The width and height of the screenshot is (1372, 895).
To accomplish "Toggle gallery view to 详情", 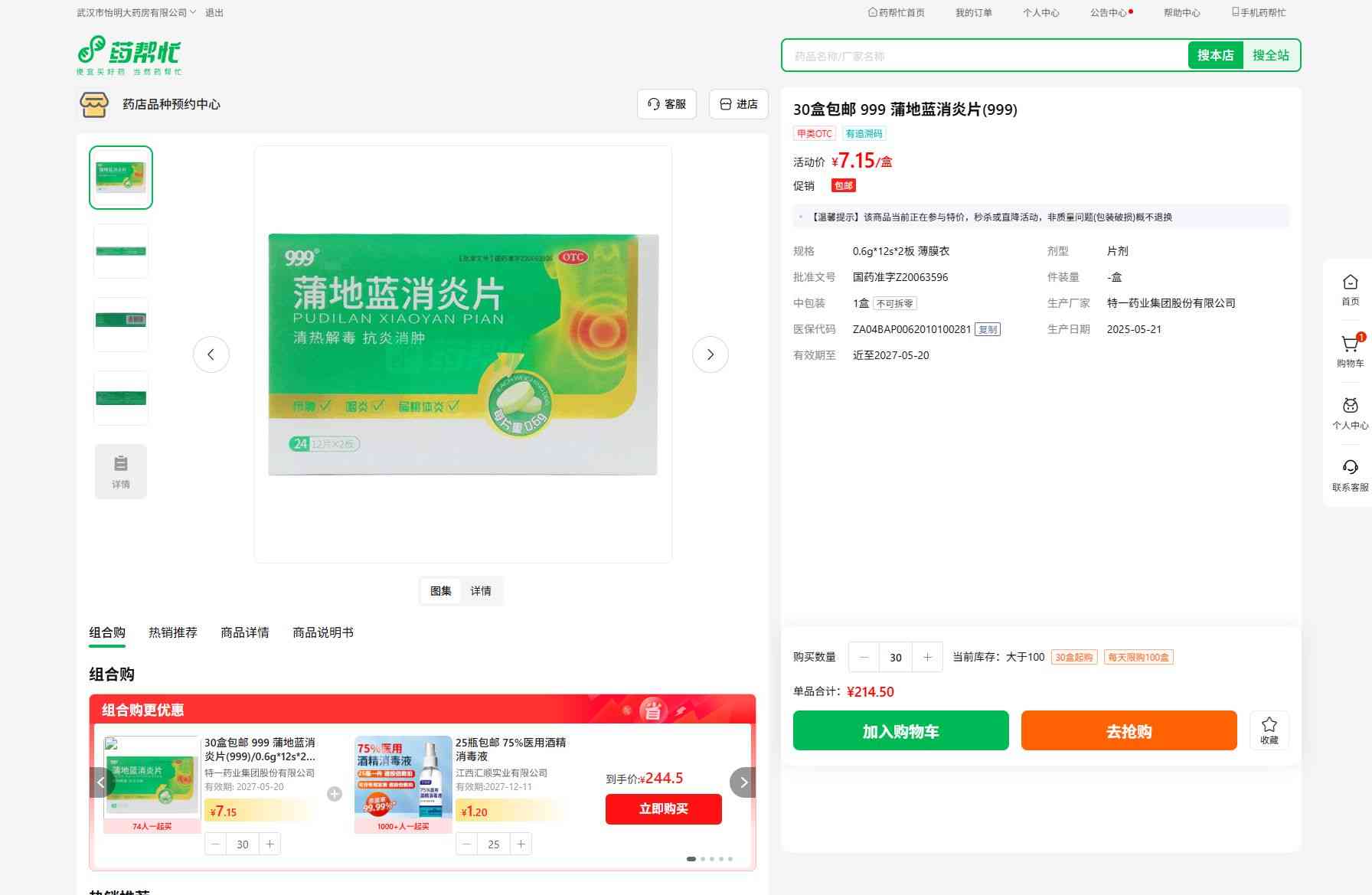I will click(481, 591).
